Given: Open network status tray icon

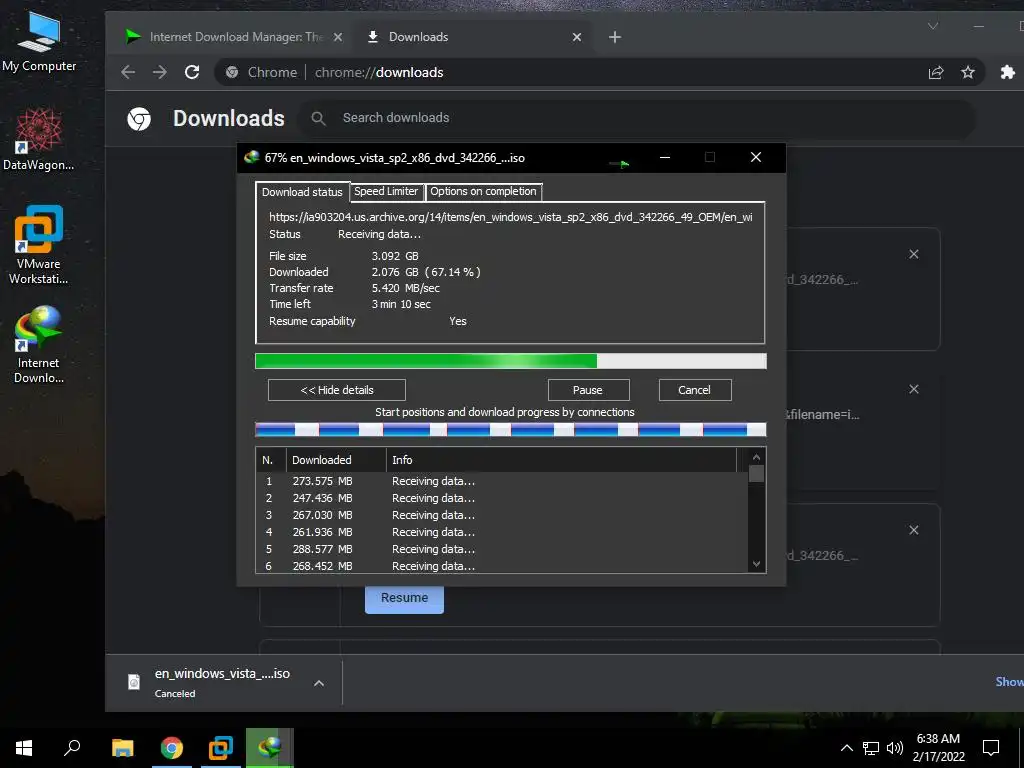Looking at the screenshot, I should tap(871, 748).
